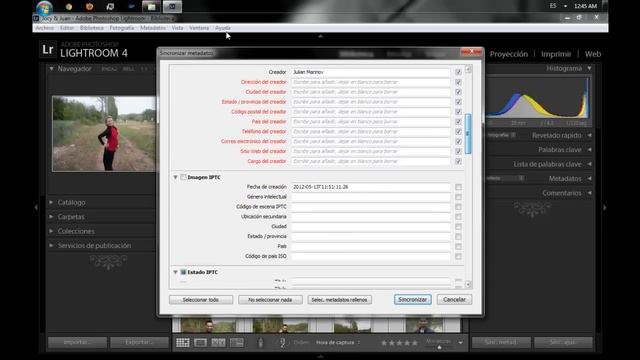Open the Windows Start orb
Viewport: 640px width, 360px height.
pyautogui.click(x=44, y=7)
